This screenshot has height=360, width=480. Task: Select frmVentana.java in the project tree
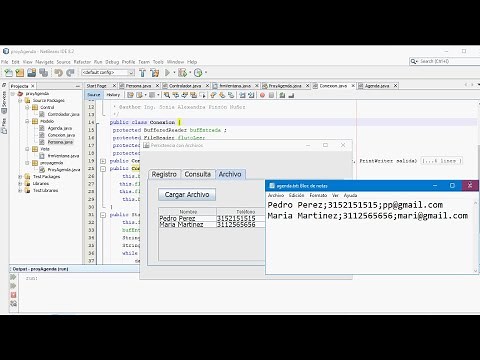[x=63, y=156]
